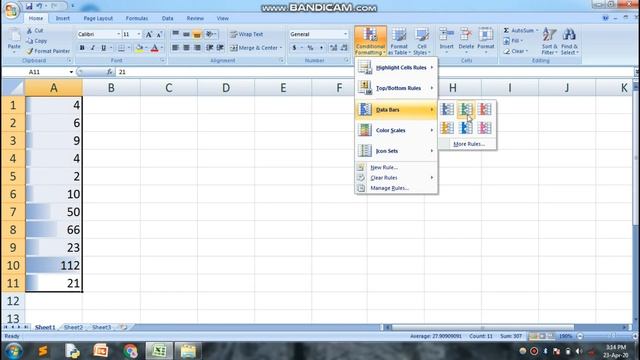This screenshot has height=360, width=640.
Task: Activate the Format Painter
Action: pos(48,51)
